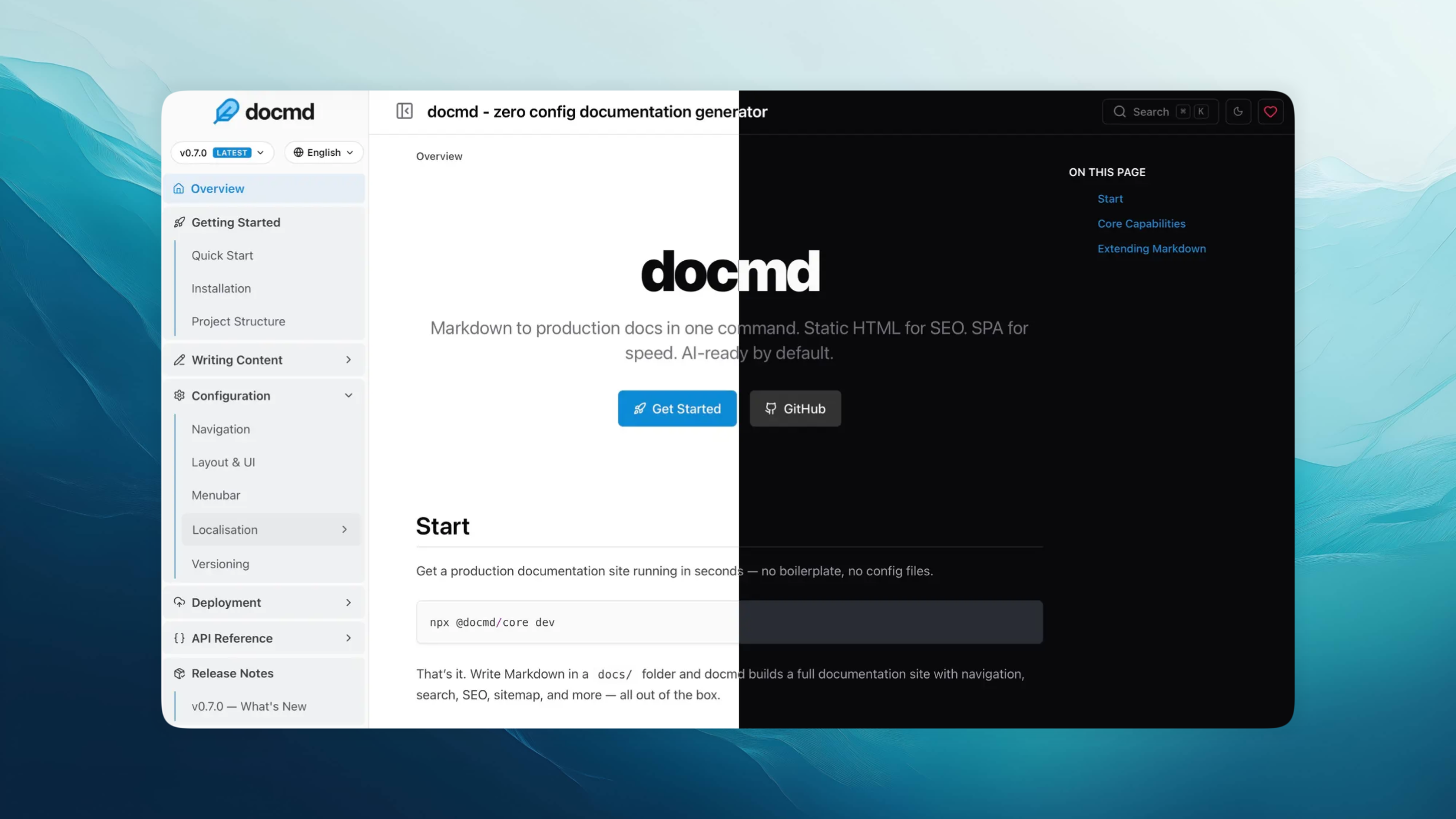Image resolution: width=1456 pixels, height=819 pixels.
Task: Open the English language dropdown
Action: 324,152
